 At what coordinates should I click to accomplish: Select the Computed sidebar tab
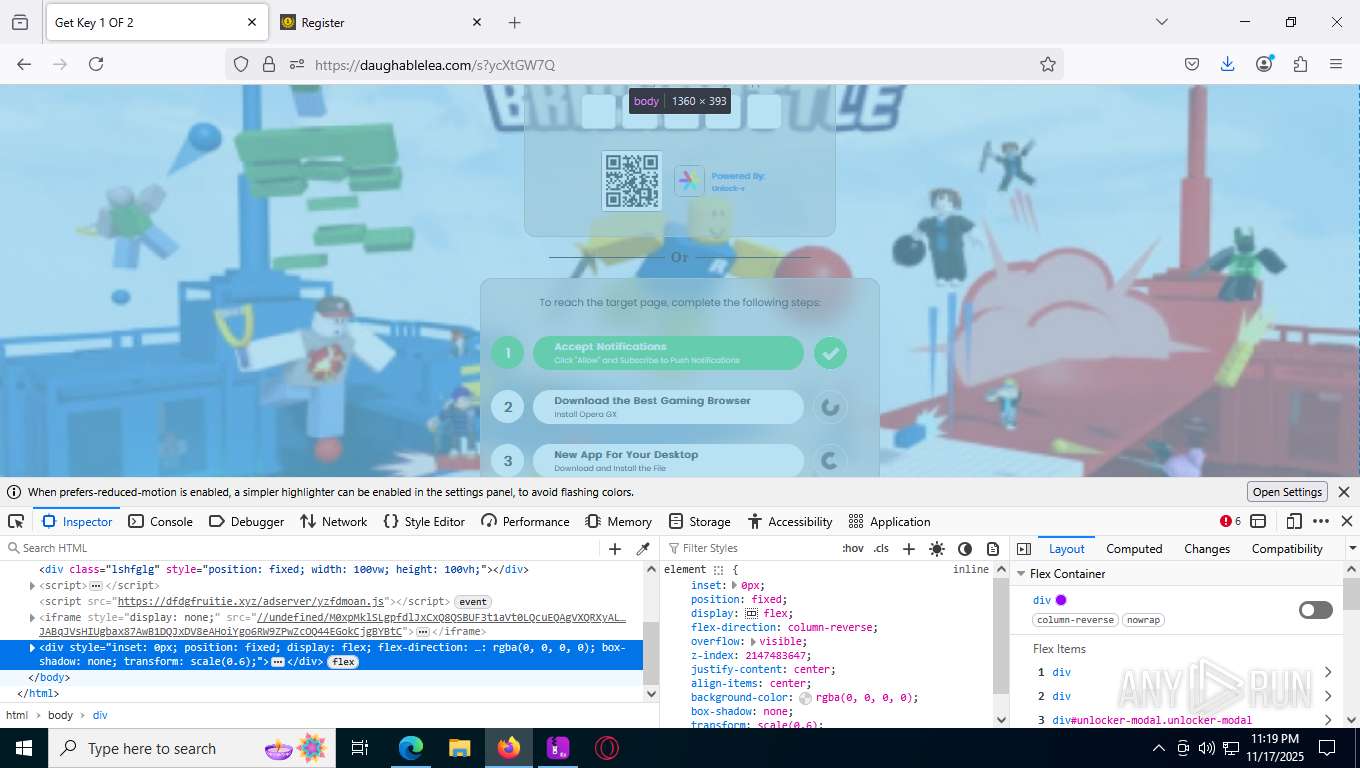(x=1134, y=548)
